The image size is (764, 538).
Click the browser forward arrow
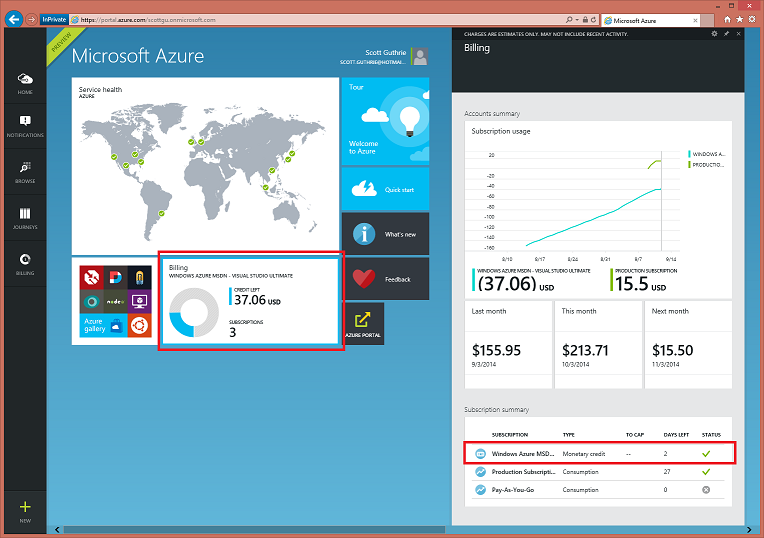(x=32, y=19)
